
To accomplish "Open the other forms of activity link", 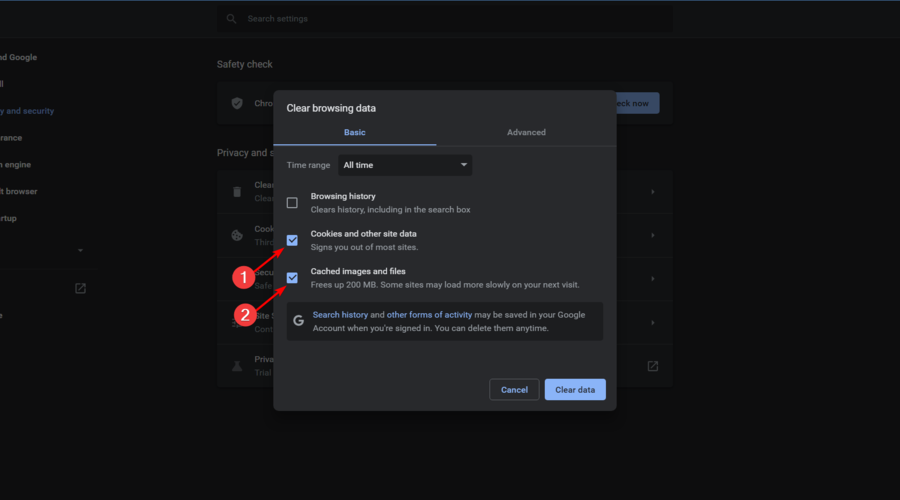I will pyautogui.click(x=429, y=315).
